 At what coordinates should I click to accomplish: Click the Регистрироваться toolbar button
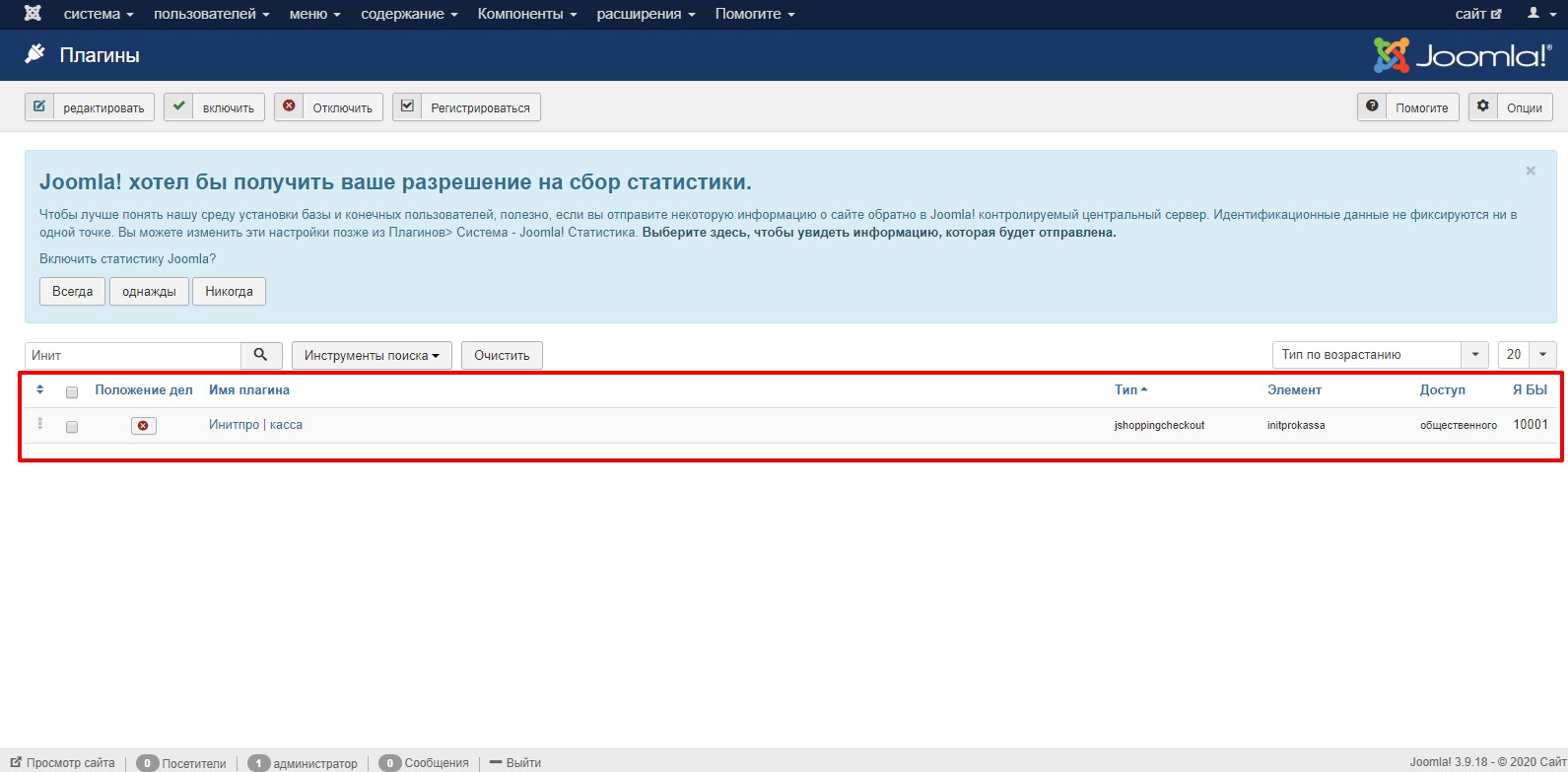[466, 107]
